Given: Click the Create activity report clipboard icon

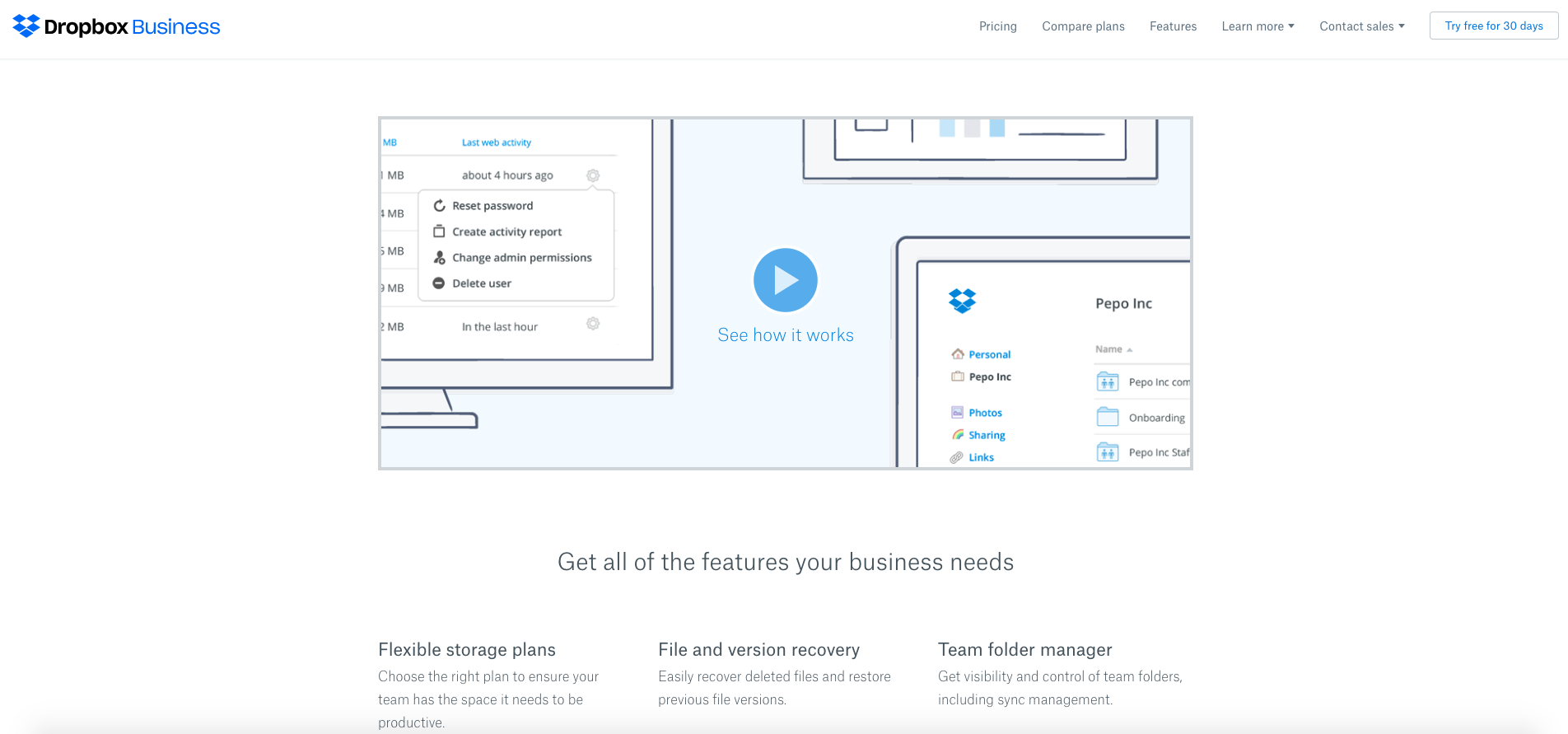Looking at the screenshot, I should click(x=439, y=231).
